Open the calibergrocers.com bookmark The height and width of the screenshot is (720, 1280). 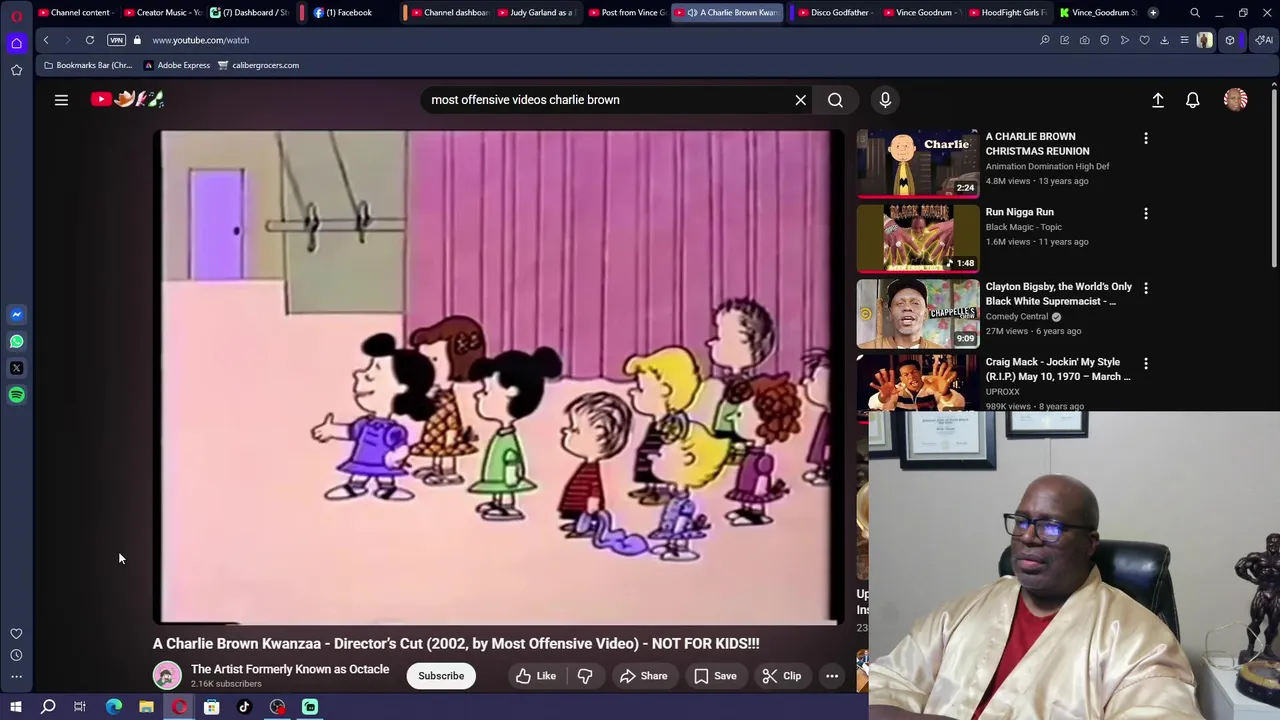click(258, 65)
